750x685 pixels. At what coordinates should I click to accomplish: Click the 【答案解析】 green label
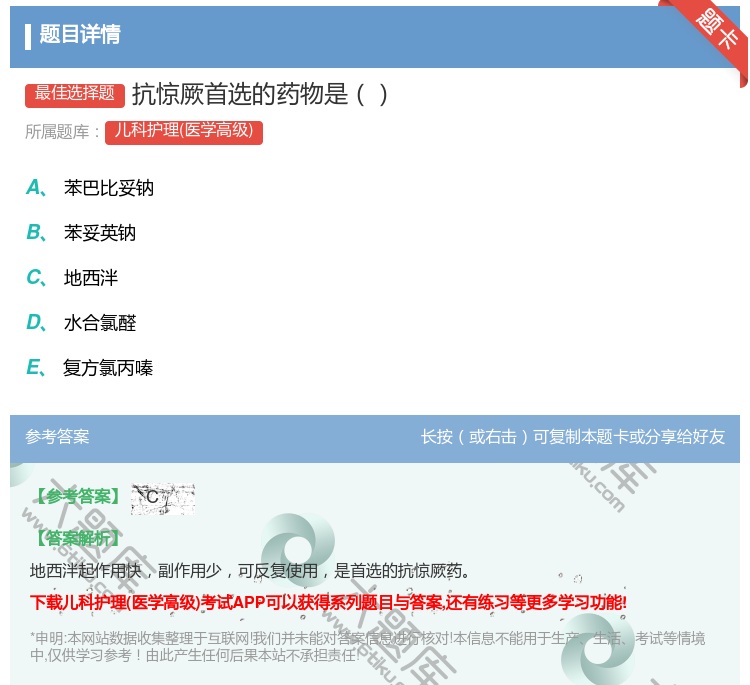point(77,539)
